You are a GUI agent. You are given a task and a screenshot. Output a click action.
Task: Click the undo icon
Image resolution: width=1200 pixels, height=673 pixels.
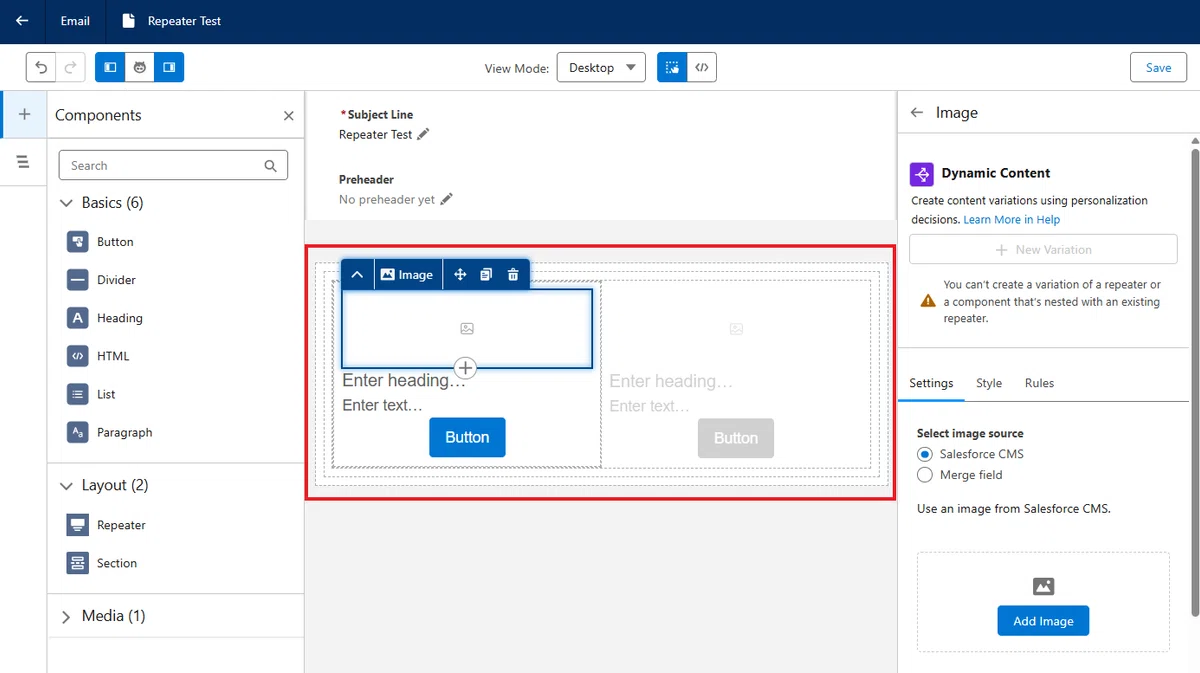click(41, 67)
